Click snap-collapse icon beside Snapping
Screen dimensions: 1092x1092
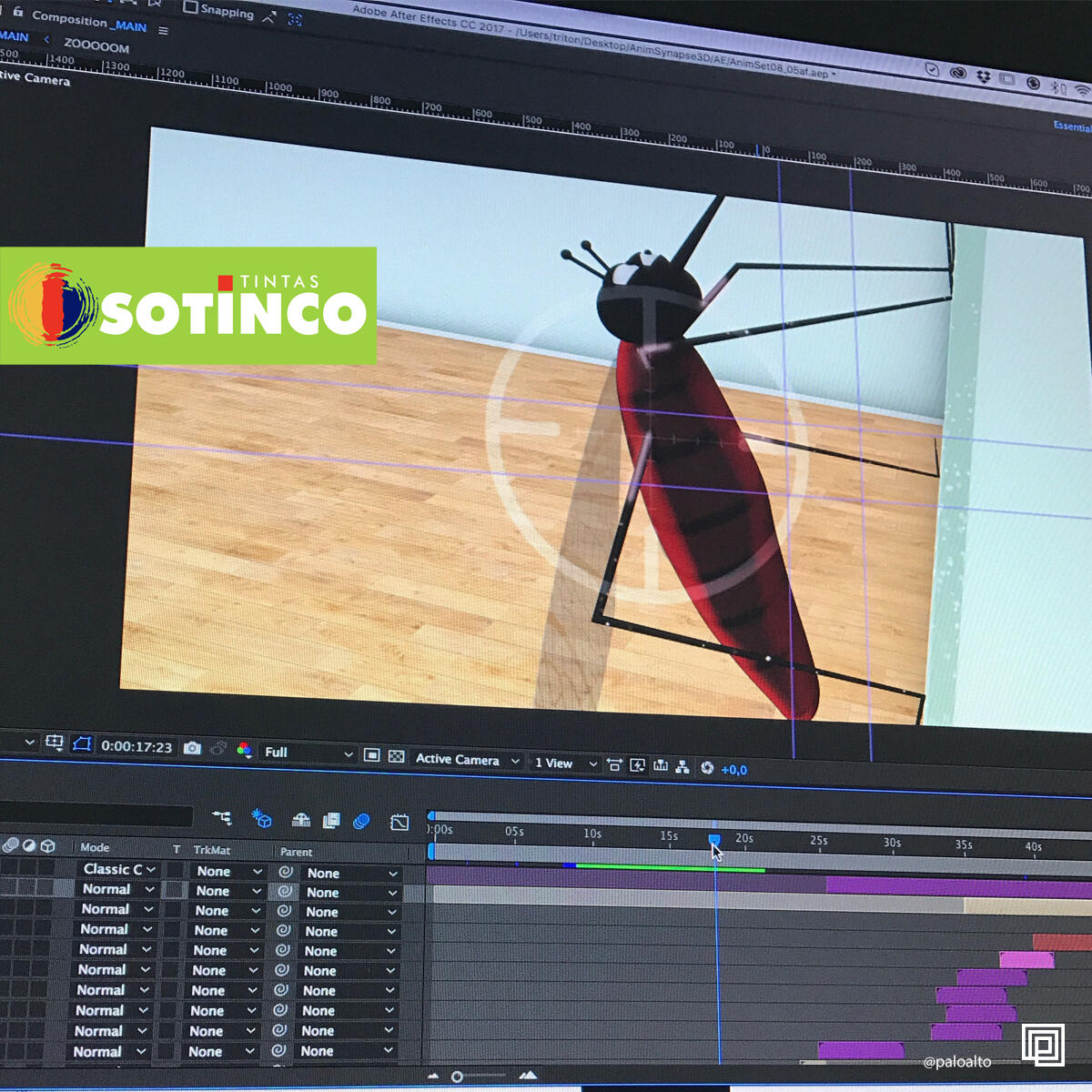268,16
